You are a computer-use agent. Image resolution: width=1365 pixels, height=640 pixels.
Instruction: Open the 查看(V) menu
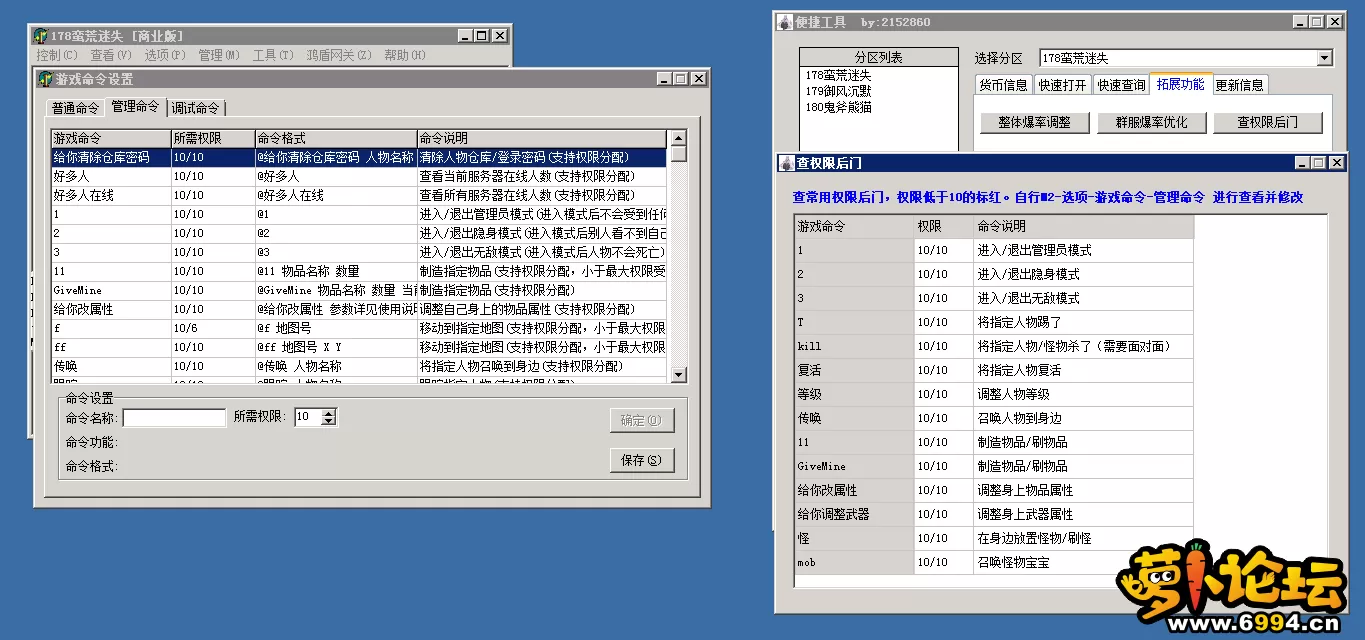coord(110,55)
